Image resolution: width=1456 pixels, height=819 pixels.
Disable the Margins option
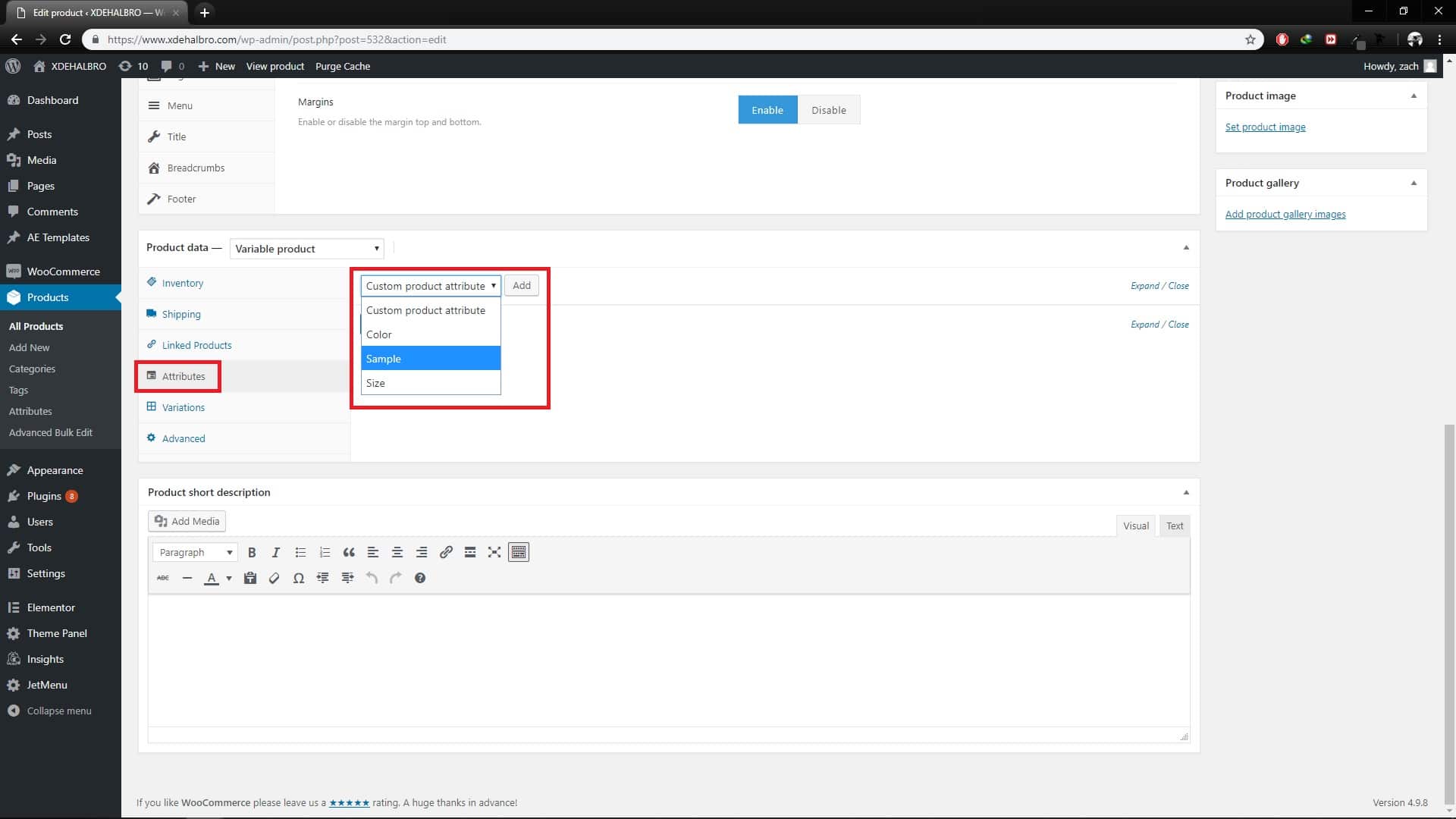pyautogui.click(x=829, y=110)
